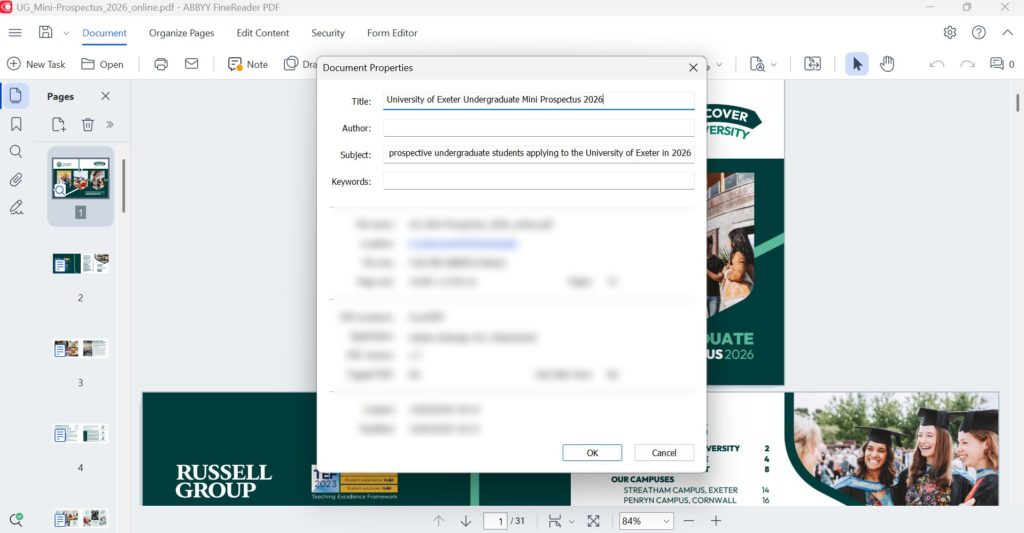
Task: Click the Open file button
Action: pyautogui.click(x=102, y=64)
